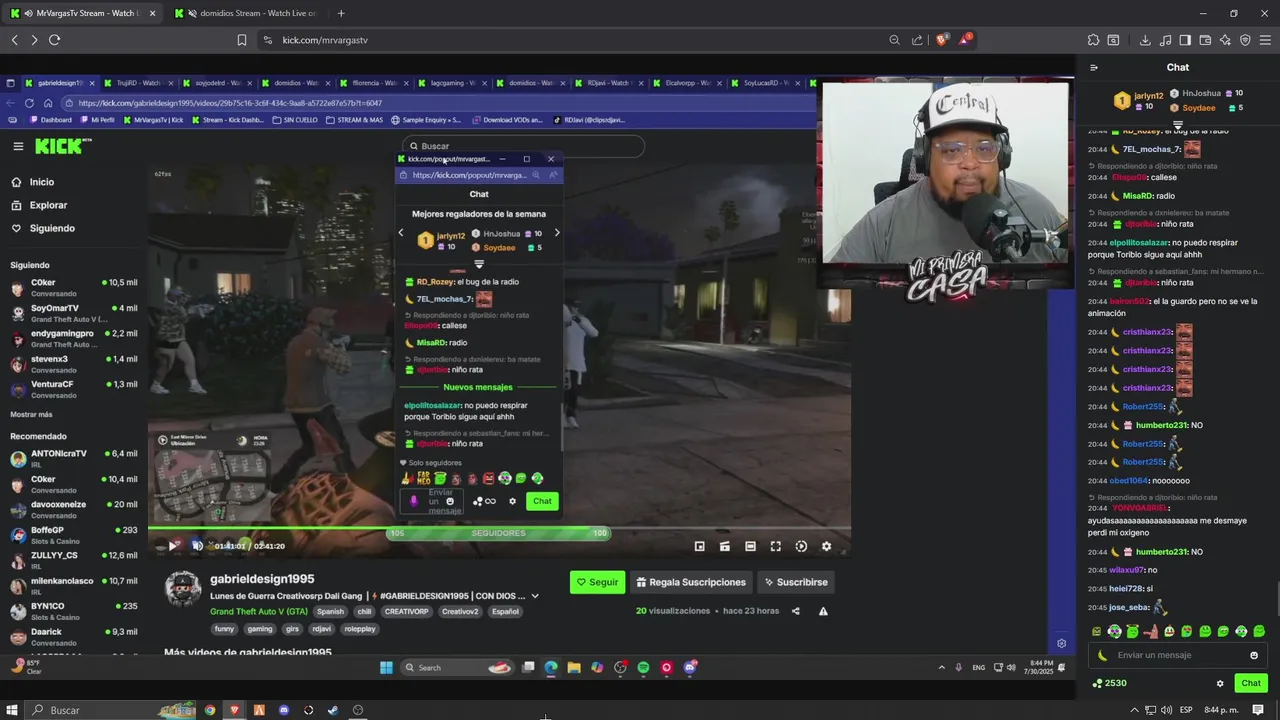
Task: Toggle theater mode in video player
Action: [x=750, y=546]
